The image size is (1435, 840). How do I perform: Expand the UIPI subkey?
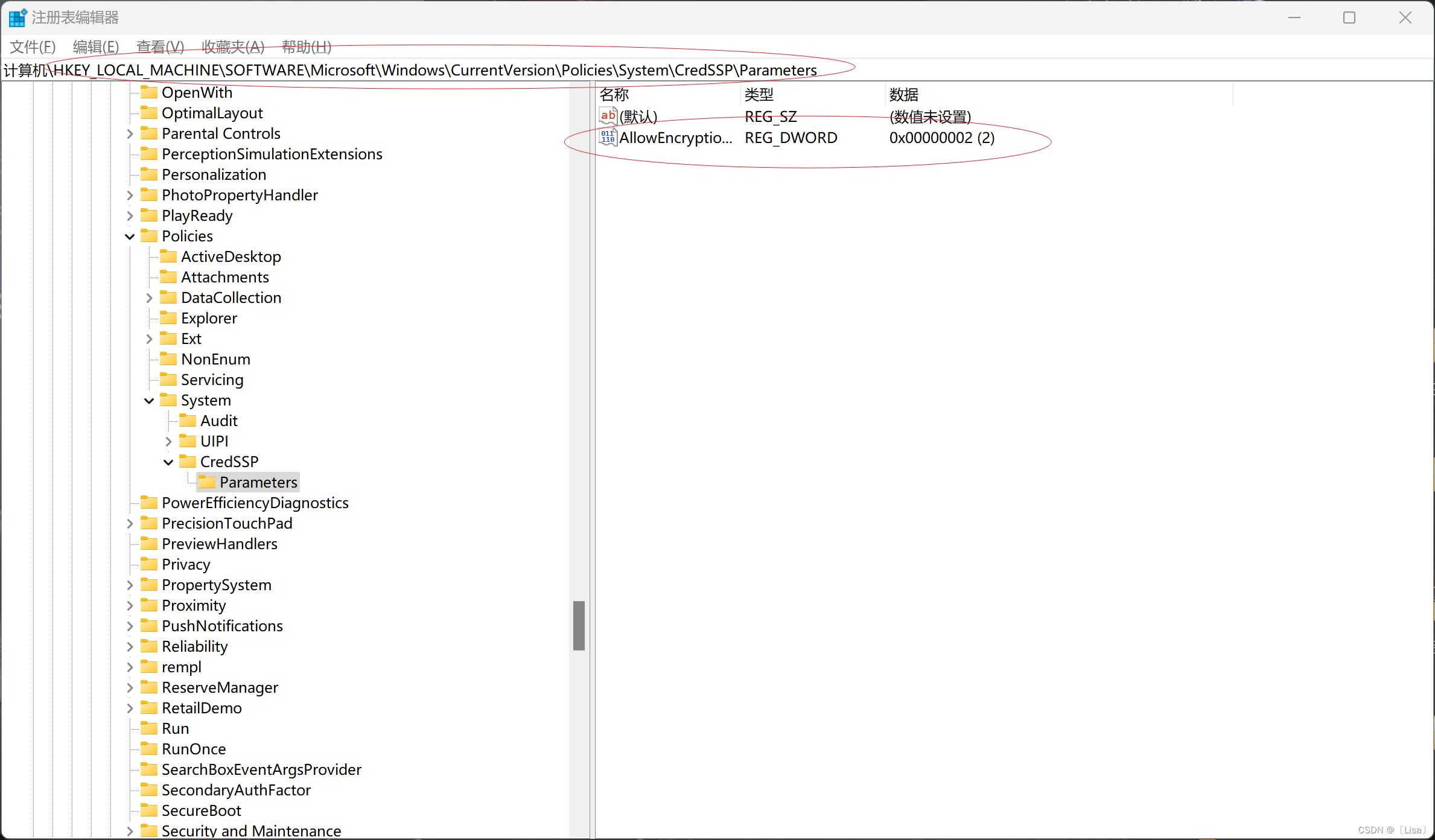(168, 442)
